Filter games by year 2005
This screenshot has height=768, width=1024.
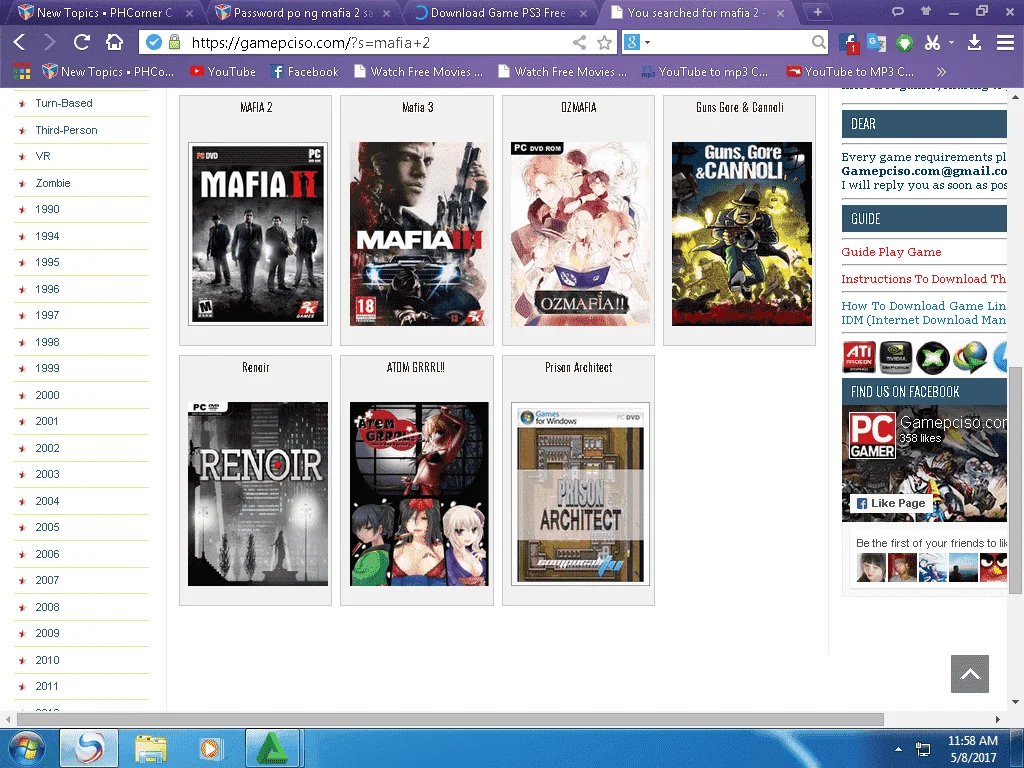47,527
